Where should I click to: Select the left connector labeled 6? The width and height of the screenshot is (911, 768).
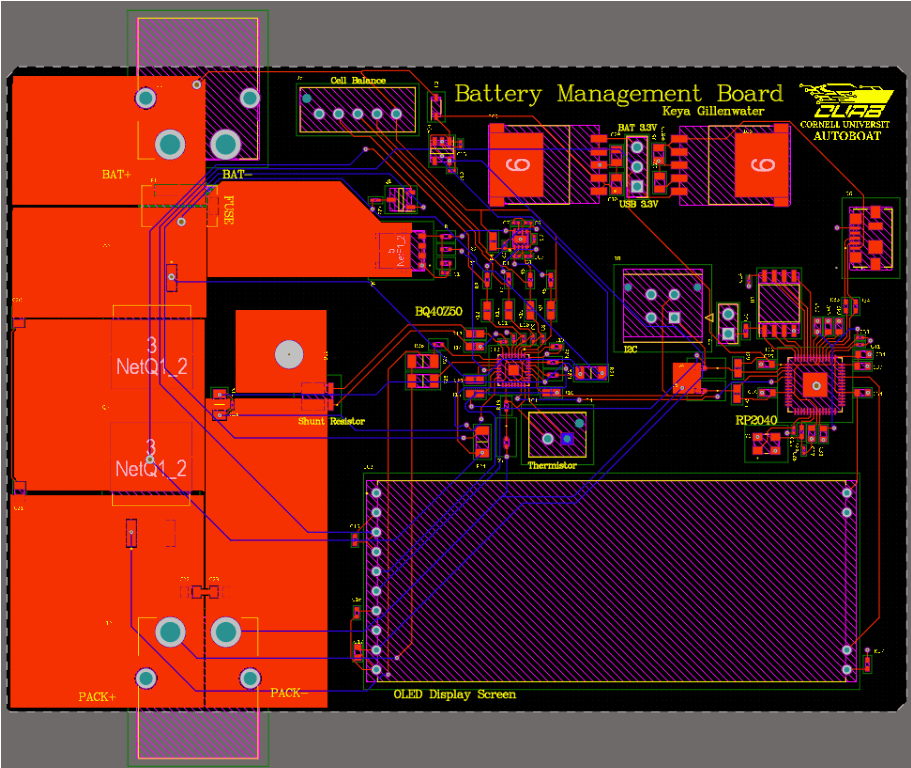[x=518, y=163]
